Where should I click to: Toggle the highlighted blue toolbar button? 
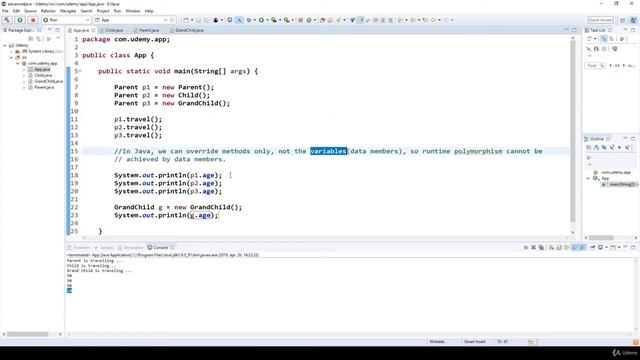(x=239, y=20)
